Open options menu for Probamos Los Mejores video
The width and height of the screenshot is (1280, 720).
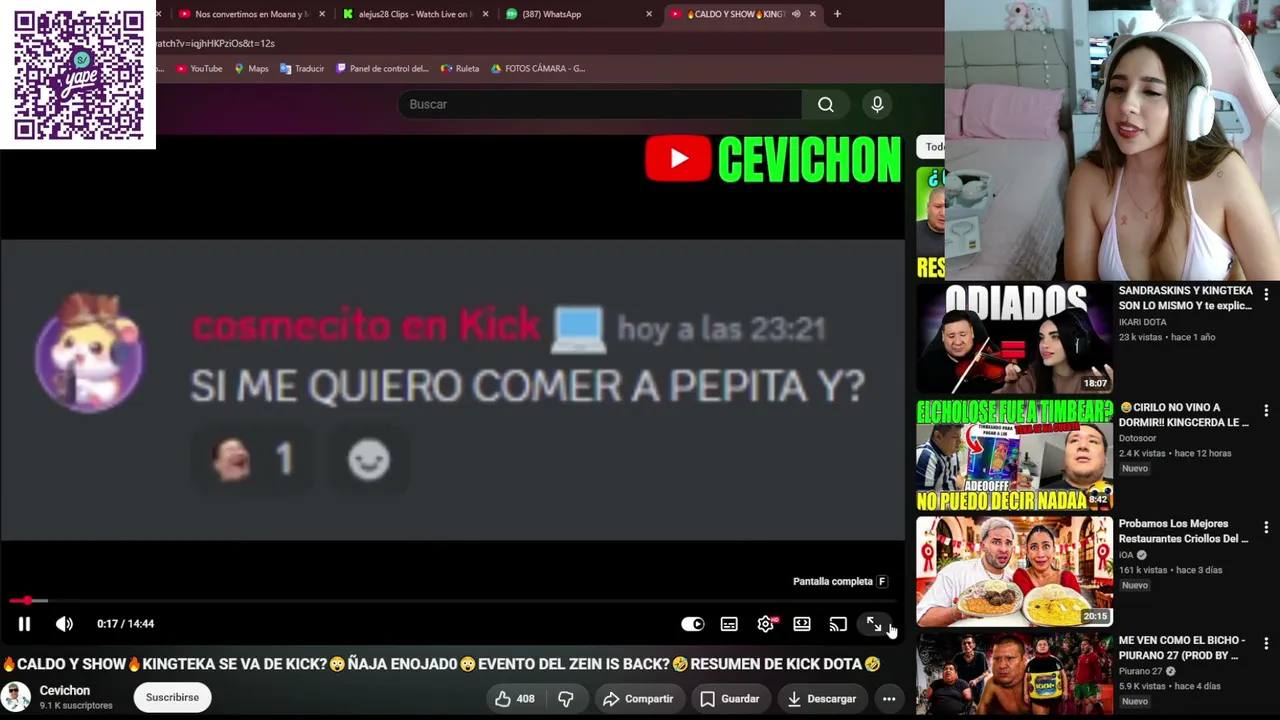(1266, 527)
